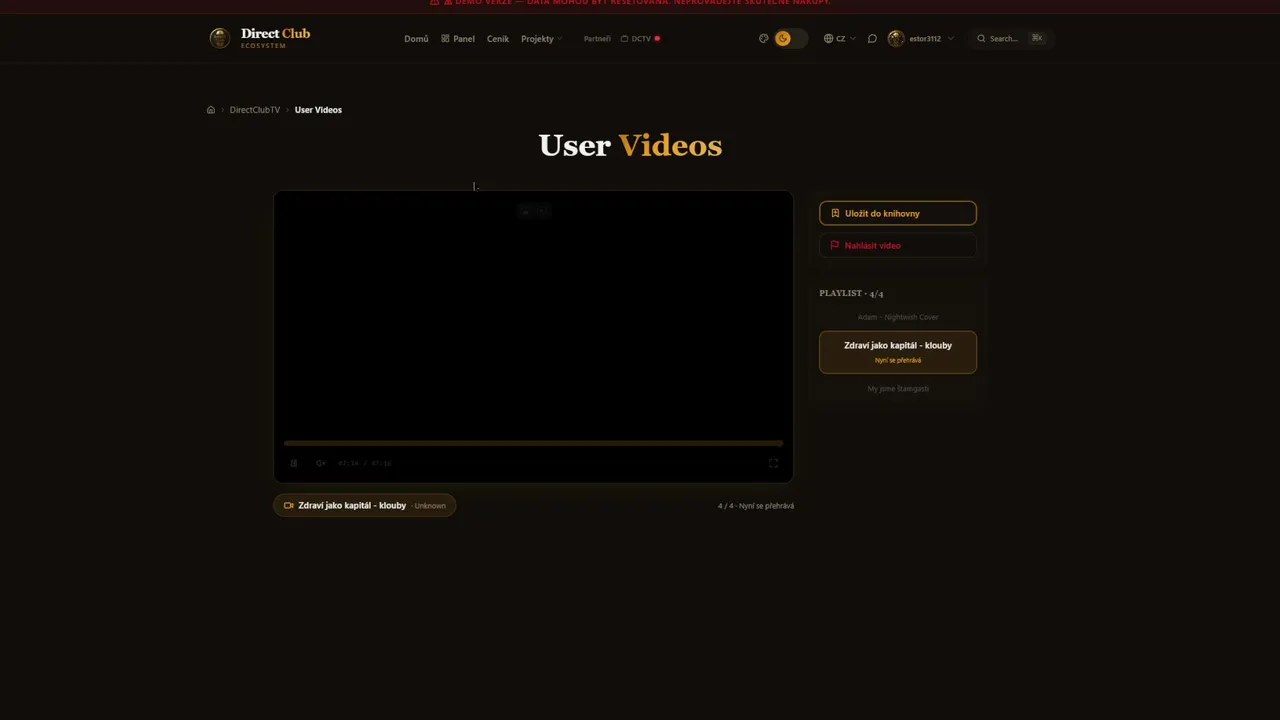Toggle the video mute speaker icon
This screenshot has width=1280, height=720.
(320, 463)
